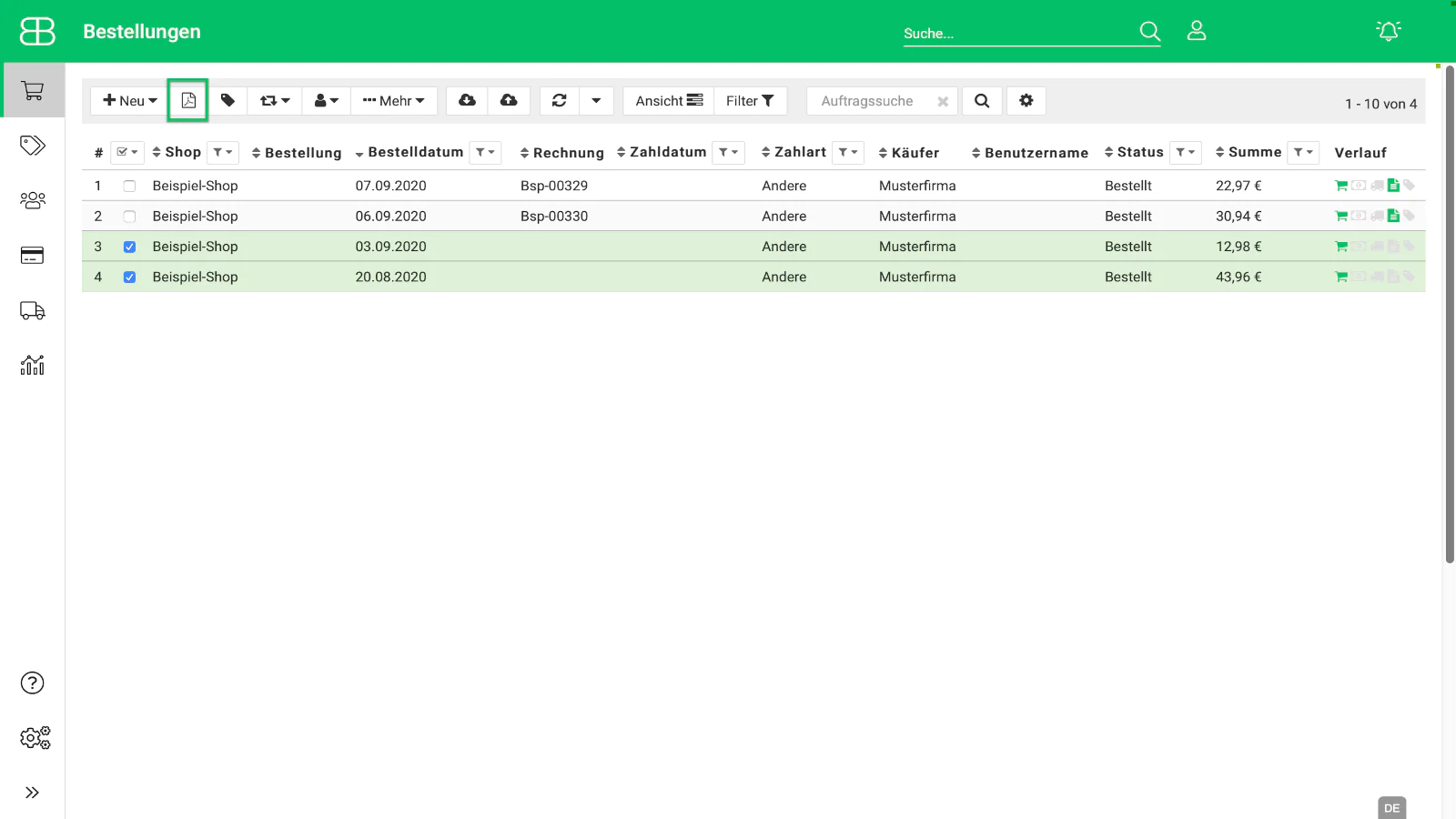Click the Ansicht view button
Image resolution: width=1456 pixels, height=819 pixels.
point(669,101)
